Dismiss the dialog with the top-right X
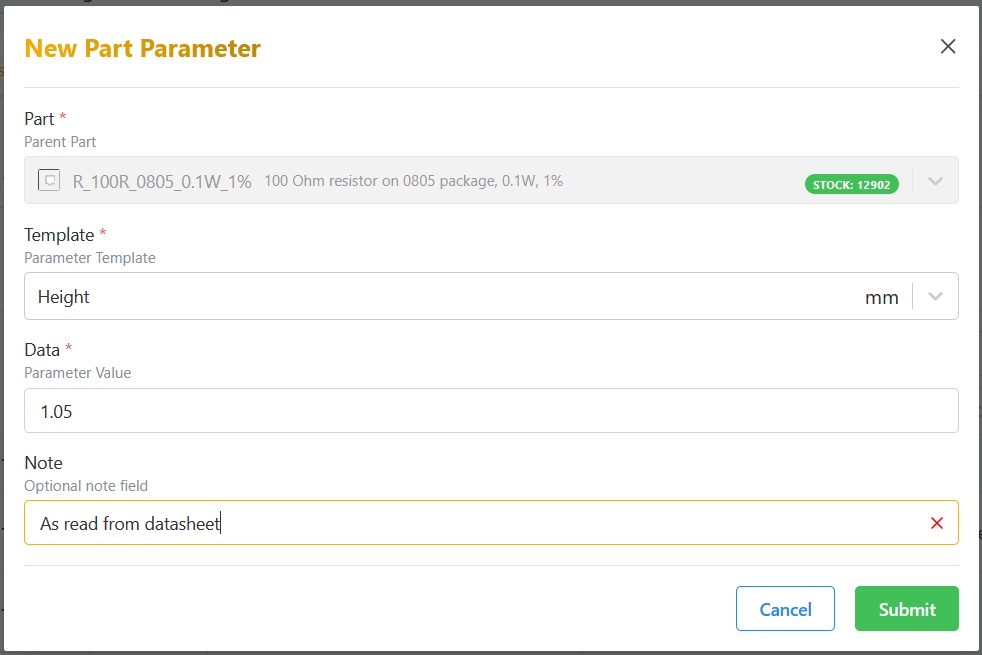This screenshot has width=982, height=655. [x=948, y=46]
